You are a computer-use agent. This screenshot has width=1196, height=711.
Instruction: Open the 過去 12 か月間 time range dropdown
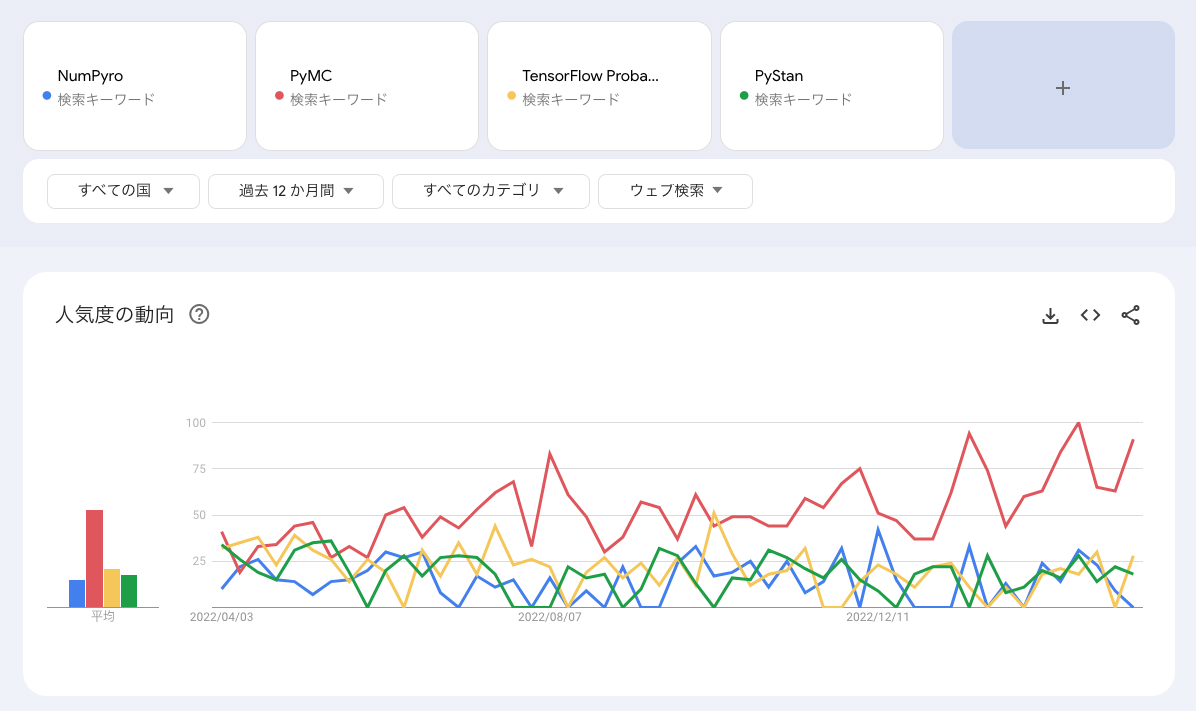point(296,191)
